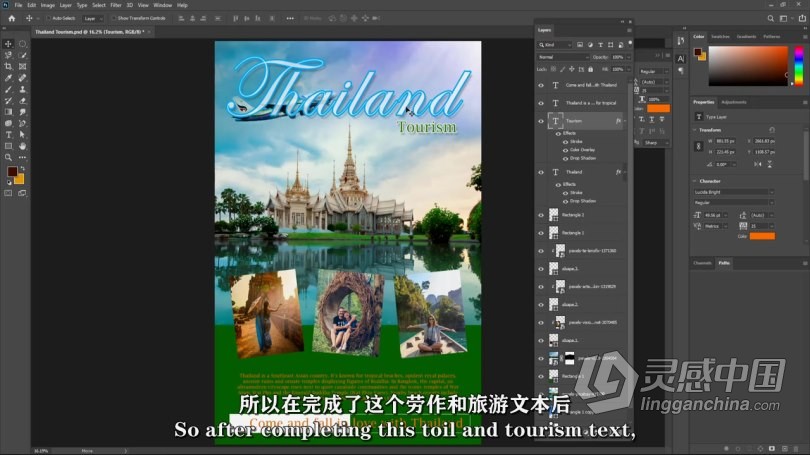Click the Transform width value field

726,141
